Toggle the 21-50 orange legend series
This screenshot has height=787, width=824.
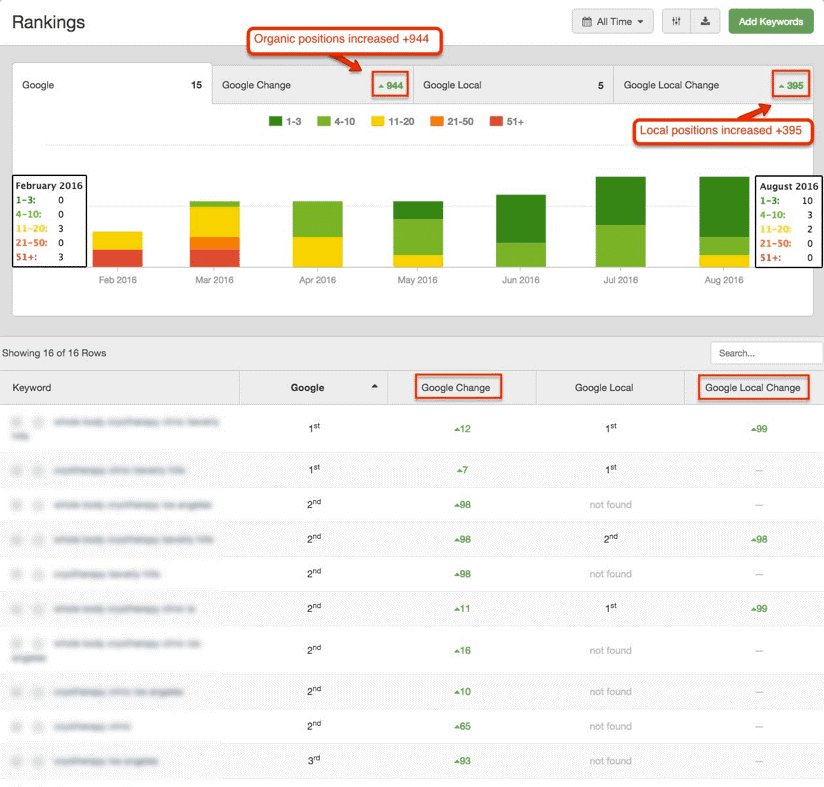437,121
